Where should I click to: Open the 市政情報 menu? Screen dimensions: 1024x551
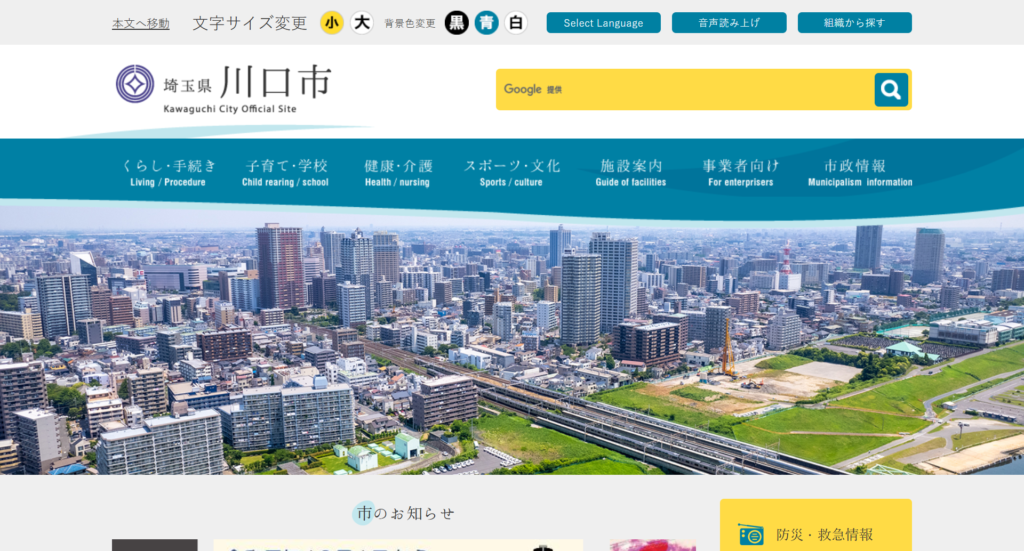(859, 172)
